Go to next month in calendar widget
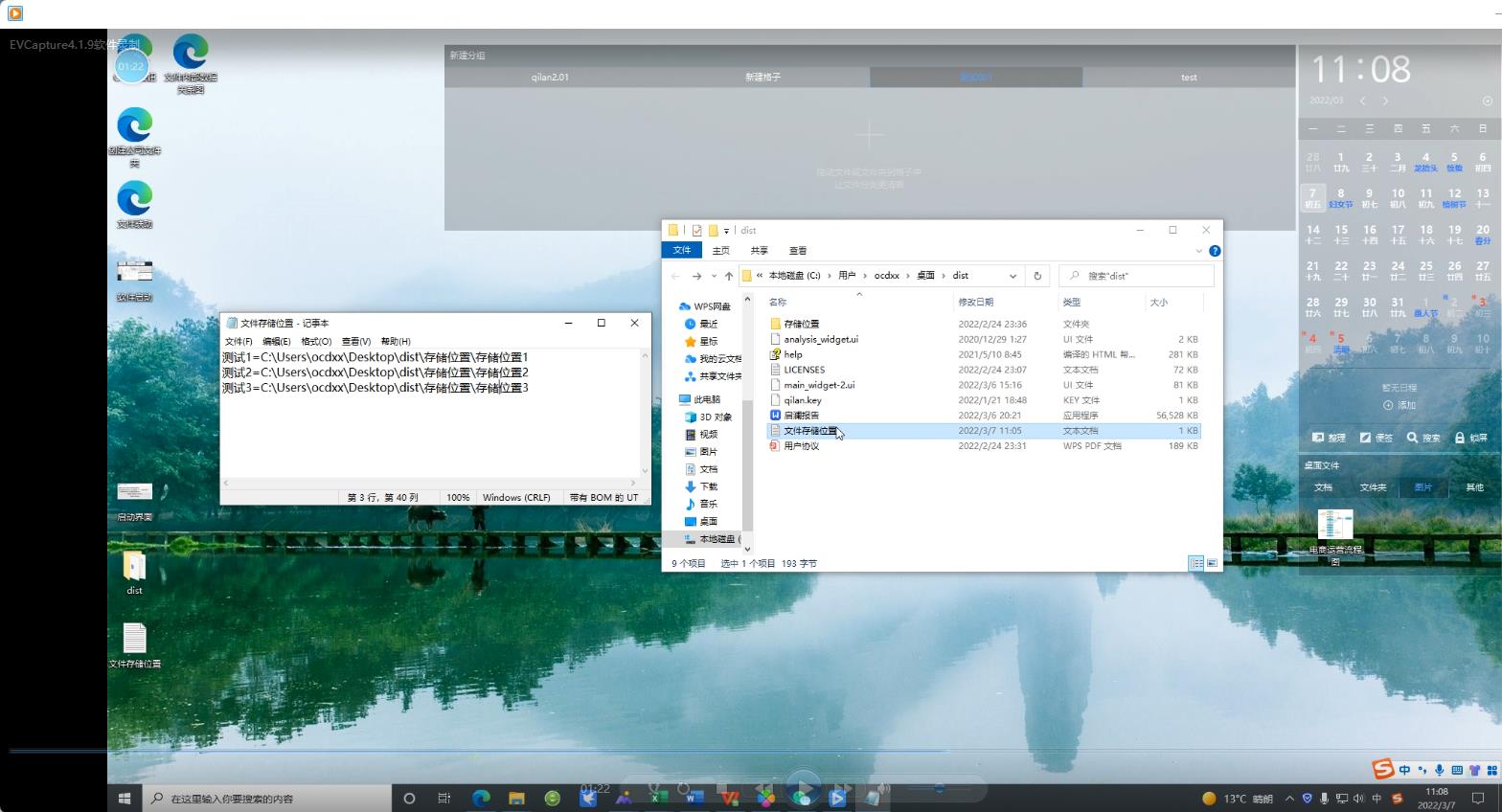 [x=1386, y=101]
